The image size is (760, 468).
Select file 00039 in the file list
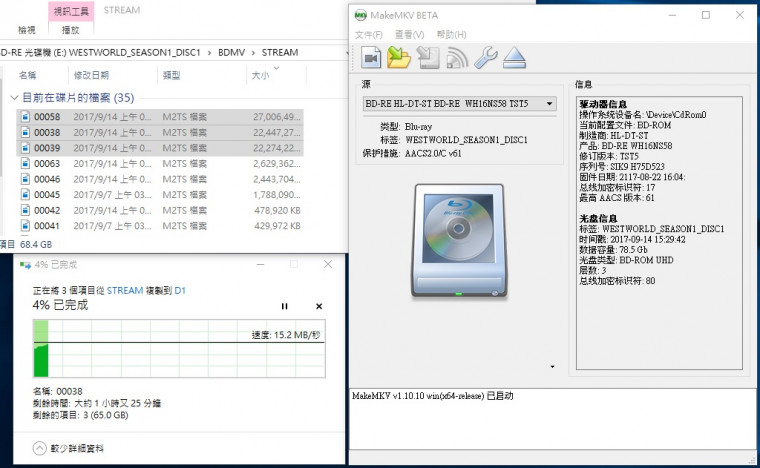click(160, 148)
